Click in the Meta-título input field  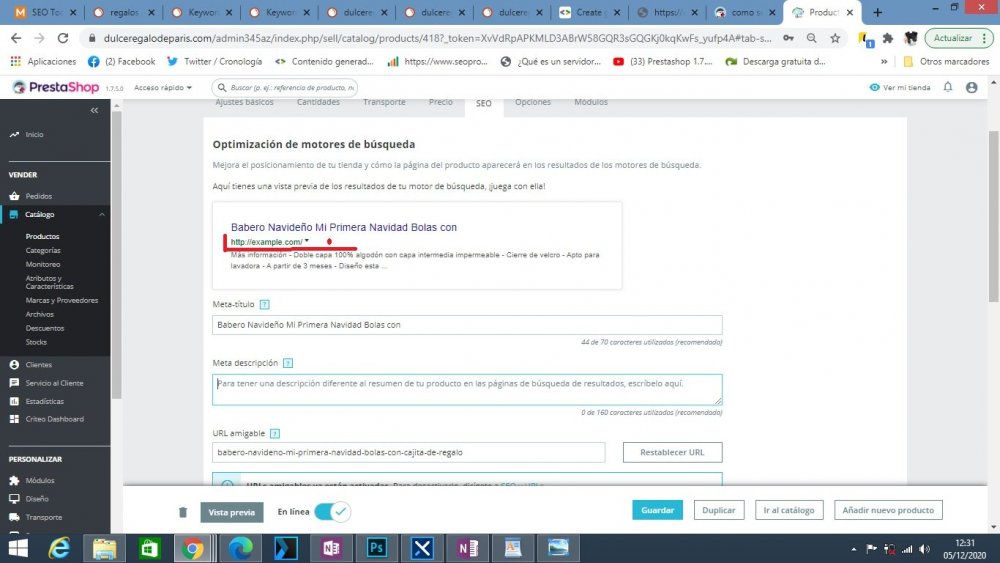467,325
